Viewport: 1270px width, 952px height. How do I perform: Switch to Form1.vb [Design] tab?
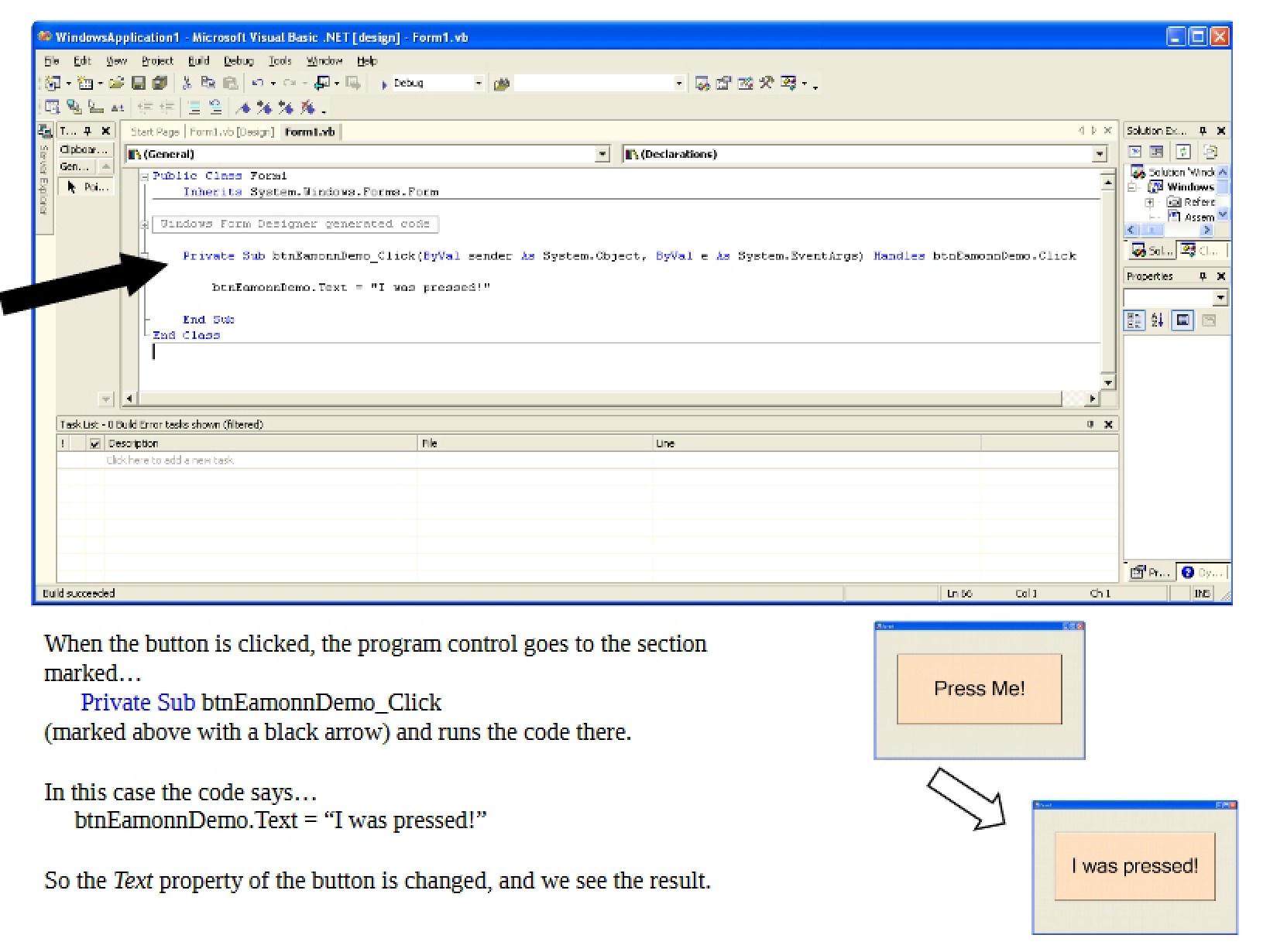click(232, 132)
